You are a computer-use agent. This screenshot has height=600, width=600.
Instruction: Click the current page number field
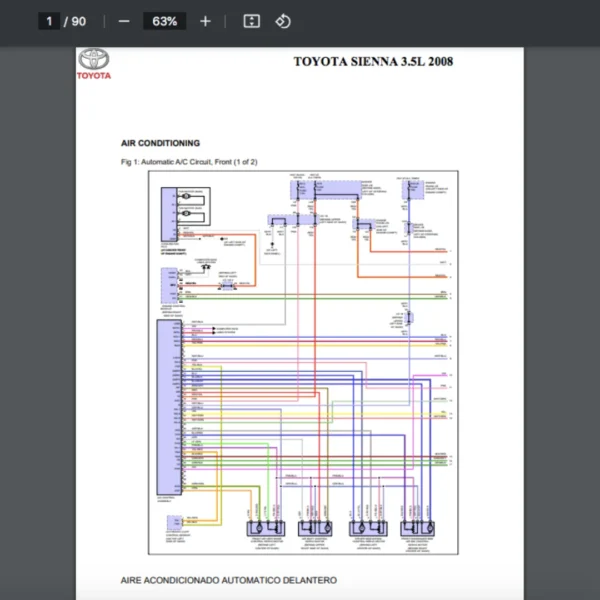click(x=48, y=21)
